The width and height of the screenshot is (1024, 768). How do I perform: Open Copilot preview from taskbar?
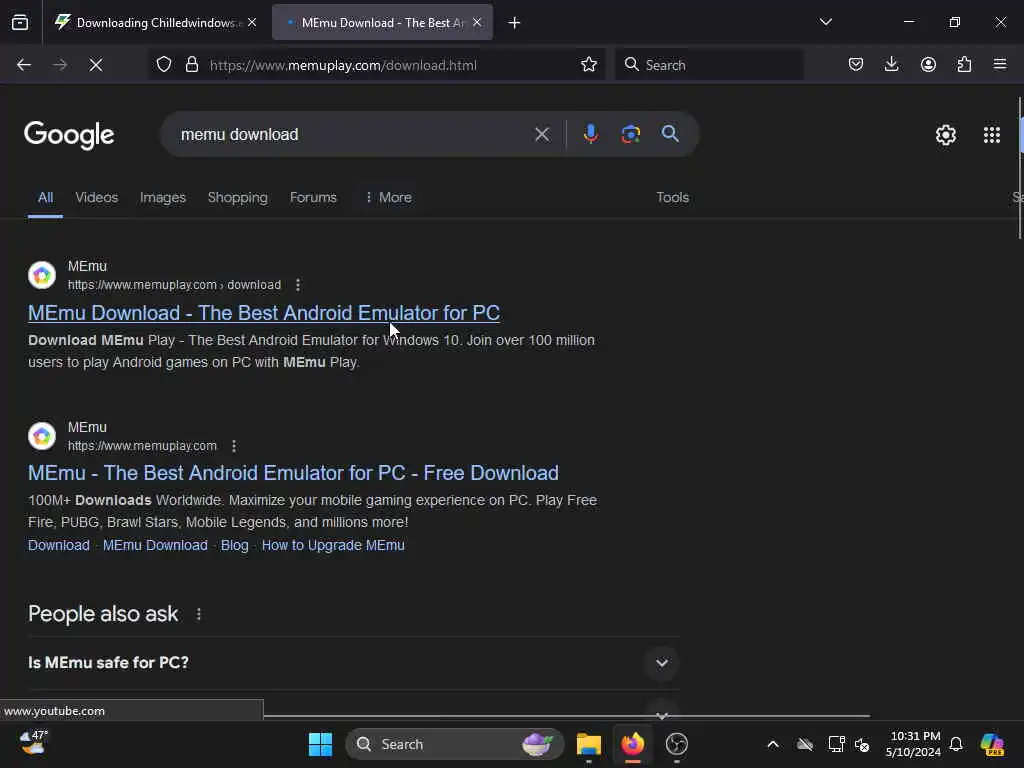[x=992, y=744]
